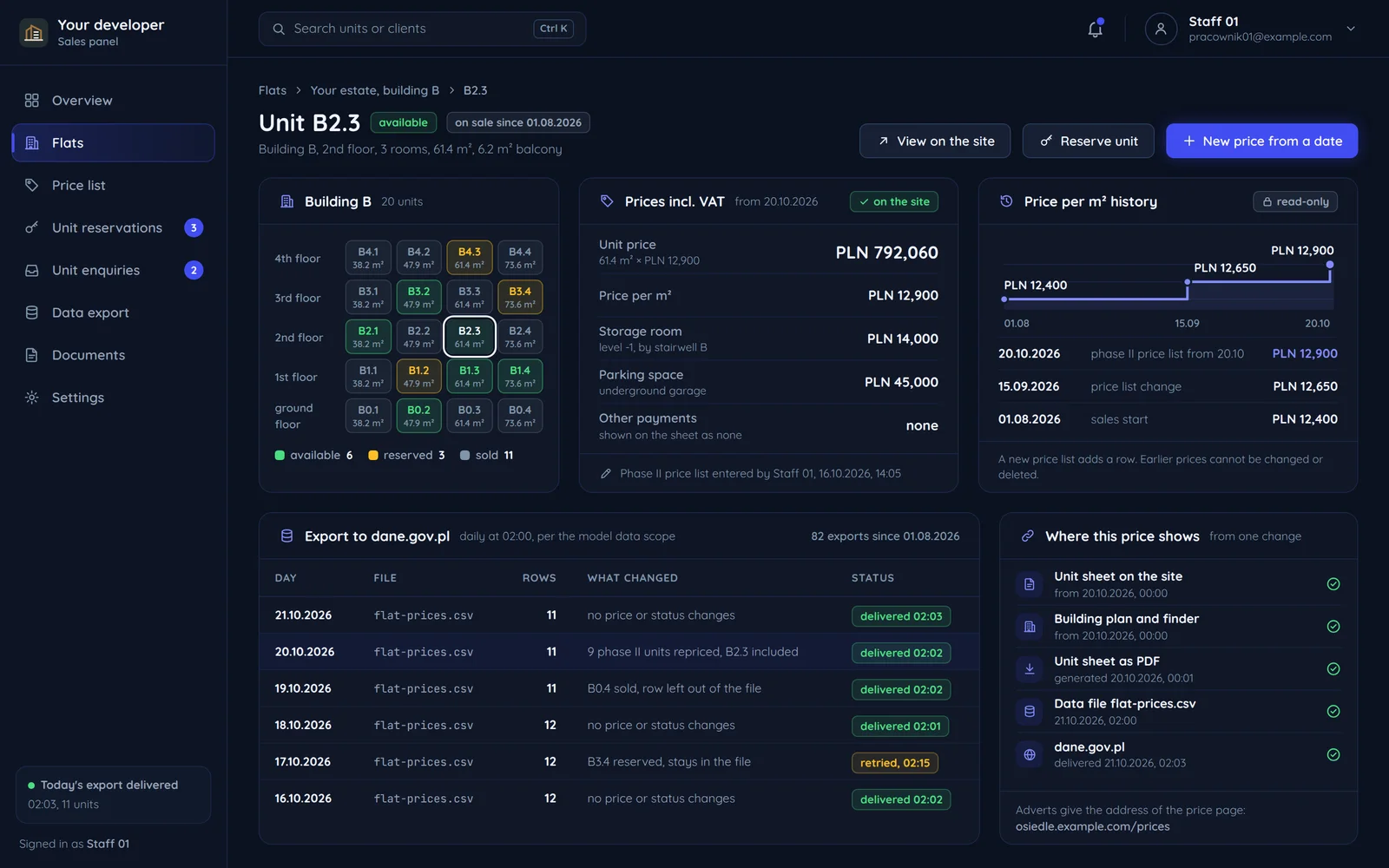
Task: Click the green available legend swatch
Action: 280,456
